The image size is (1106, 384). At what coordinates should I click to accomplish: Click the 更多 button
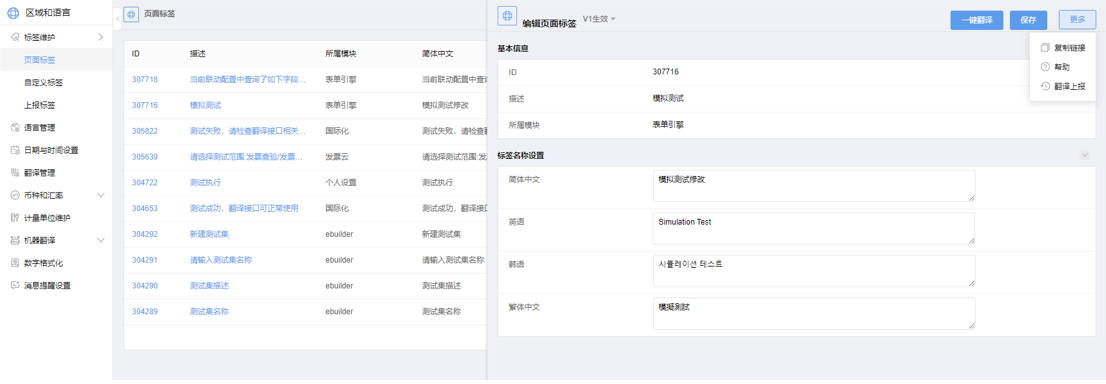click(x=1077, y=20)
